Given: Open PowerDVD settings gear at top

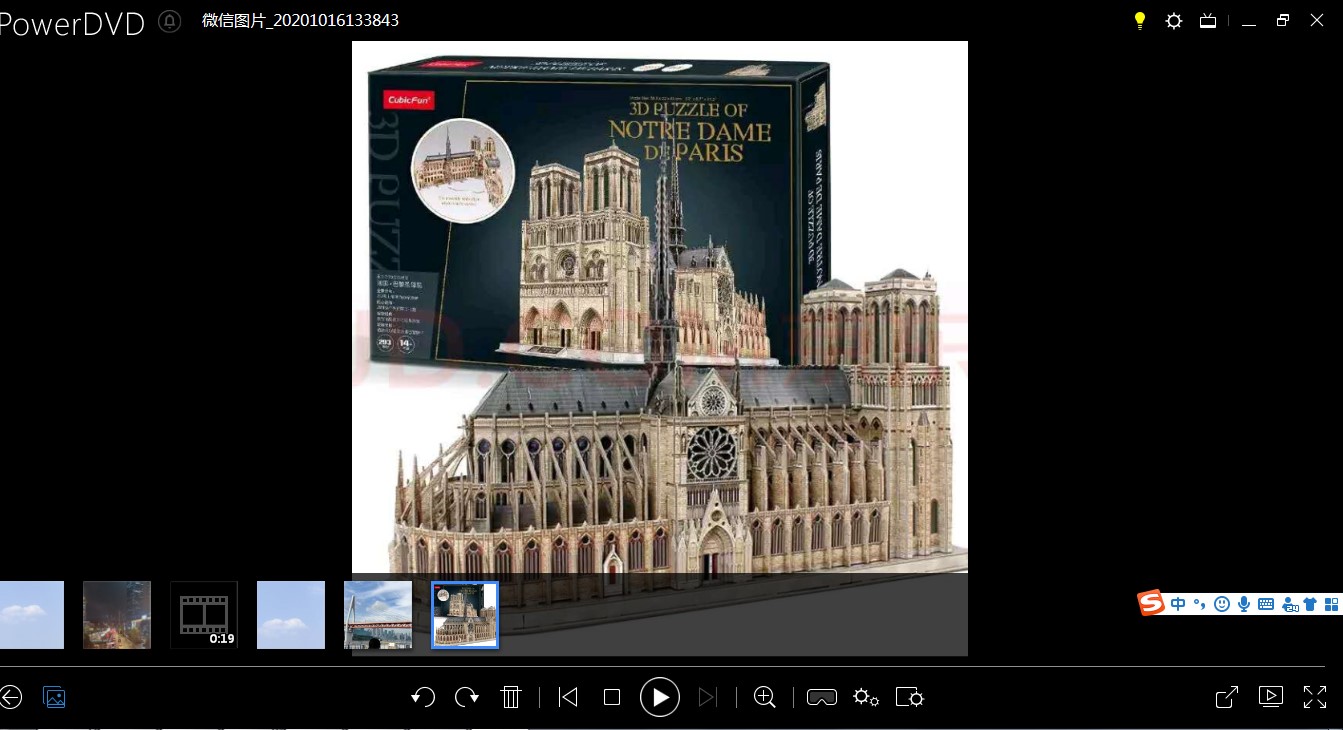Looking at the screenshot, I should (x=1174, y=21).
